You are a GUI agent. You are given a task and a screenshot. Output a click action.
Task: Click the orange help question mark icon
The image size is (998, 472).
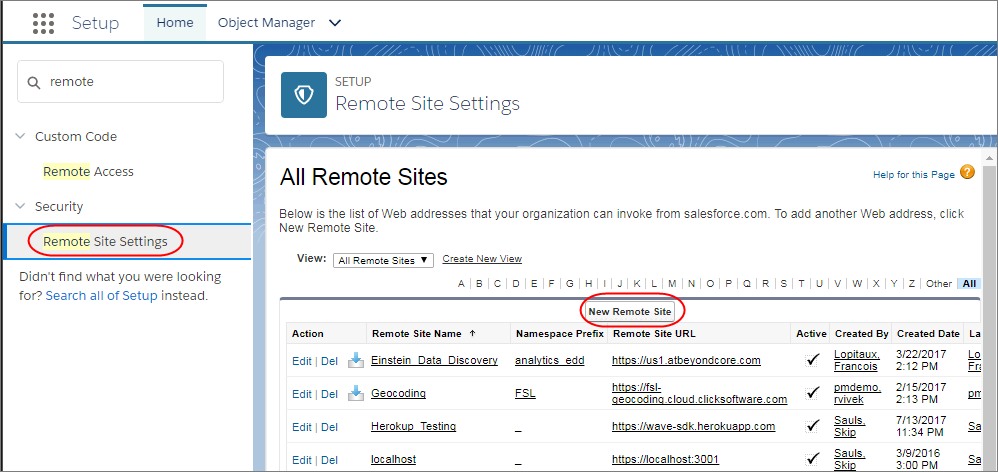coord(967,172)
